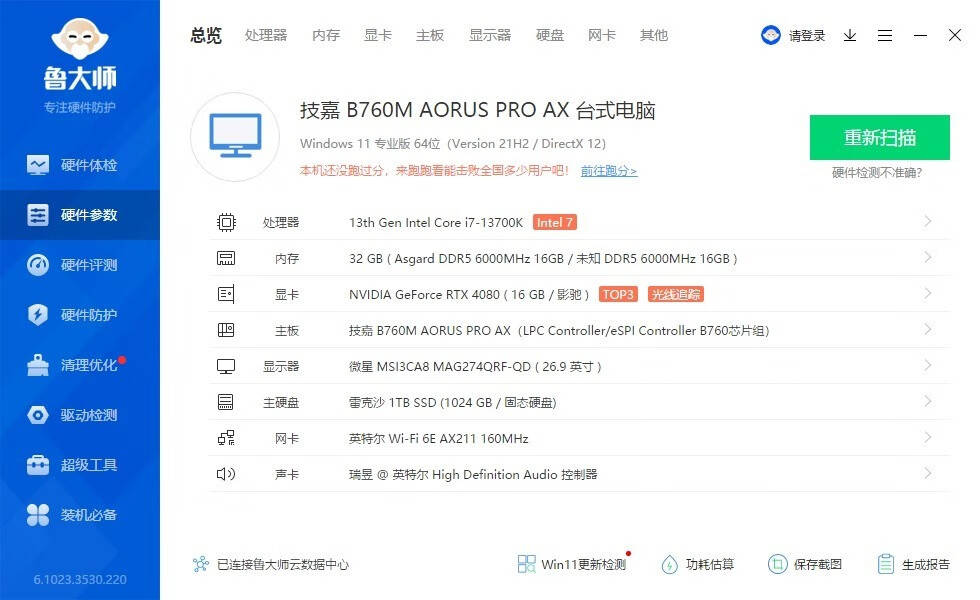Image resolution: width=980 pixels, height=600 pixels.
Task: Go to 硬件评测 in the sidebar
Action: click(x=80, y=265)
